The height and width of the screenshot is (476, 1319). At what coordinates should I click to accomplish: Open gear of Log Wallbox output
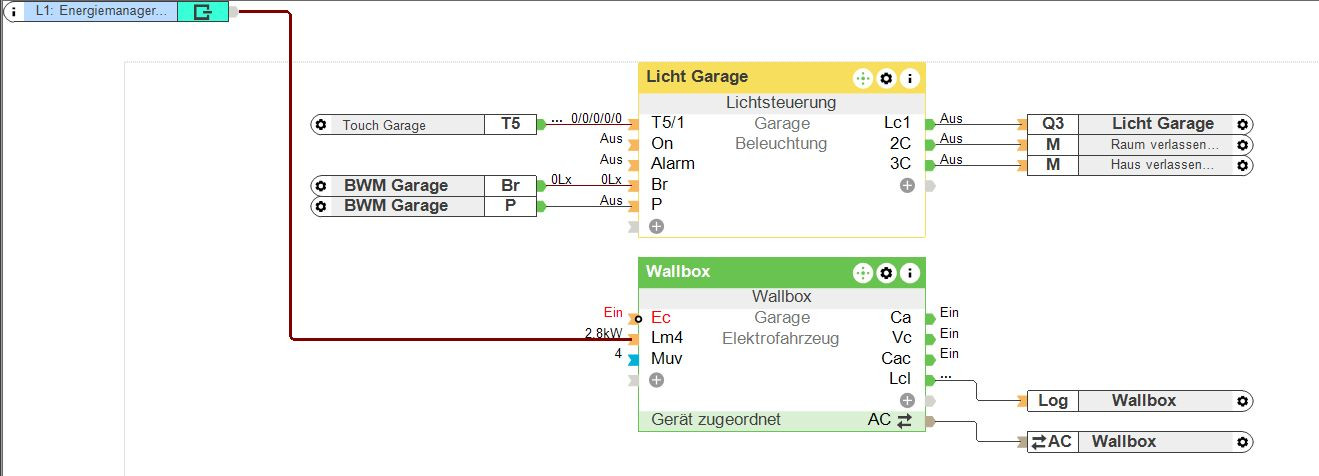1242,401
